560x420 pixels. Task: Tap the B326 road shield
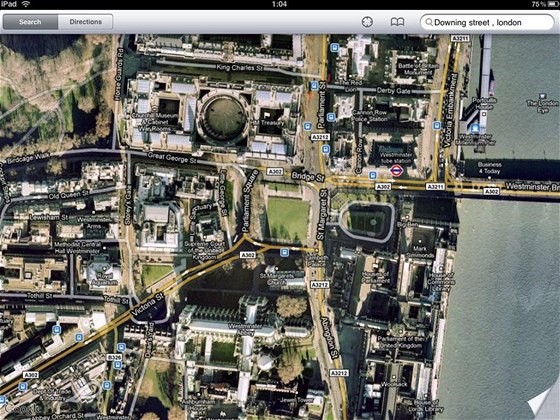(114, 357)
